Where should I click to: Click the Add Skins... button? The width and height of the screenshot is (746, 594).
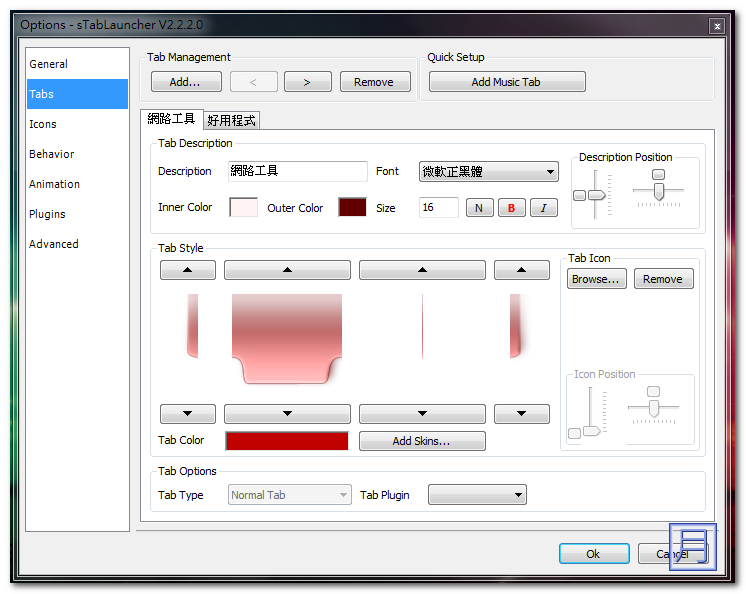[422, 441]
